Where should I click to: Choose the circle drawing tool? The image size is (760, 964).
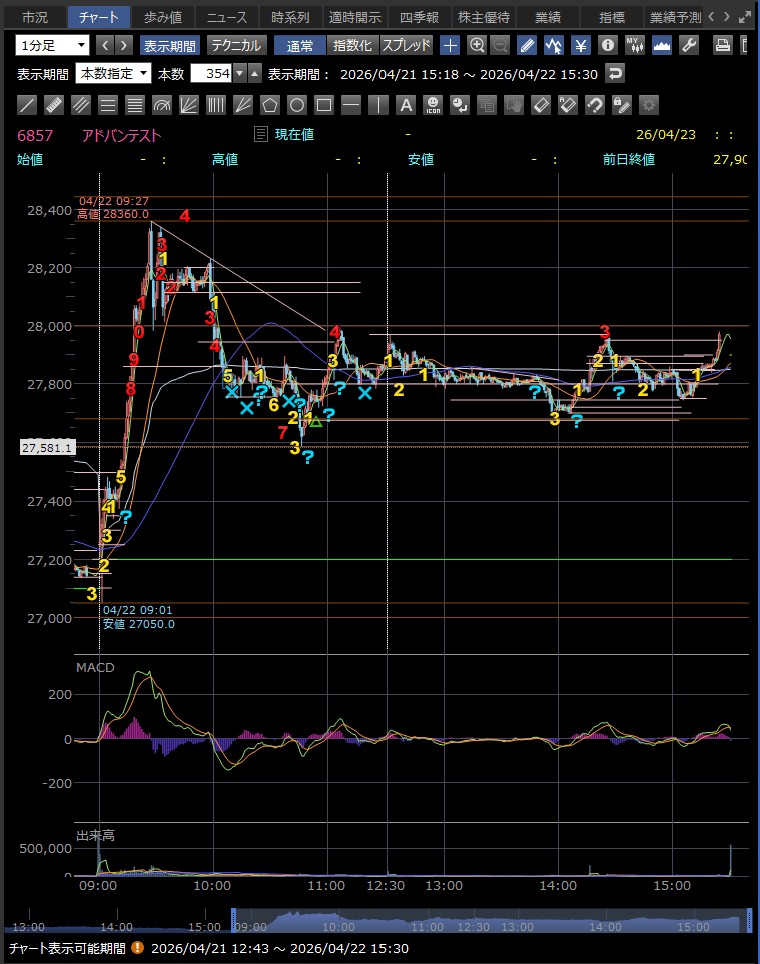point(297,104)
